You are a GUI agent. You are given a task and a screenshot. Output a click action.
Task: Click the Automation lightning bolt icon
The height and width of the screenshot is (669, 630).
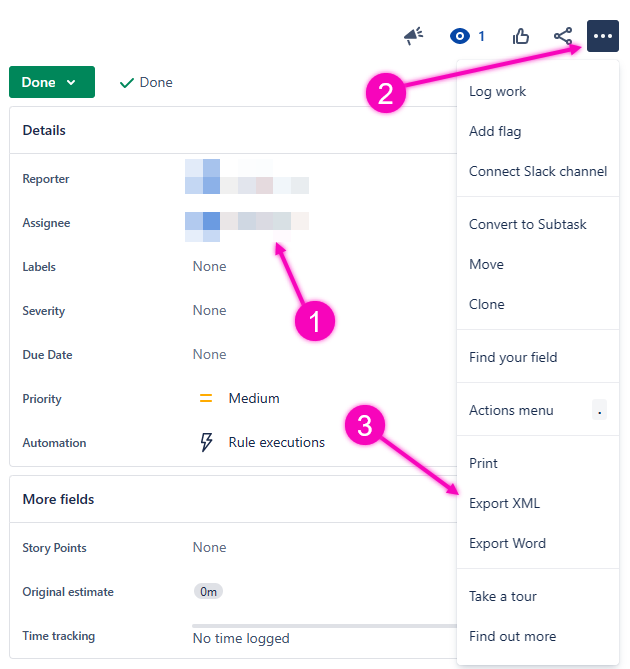(206, 442)
